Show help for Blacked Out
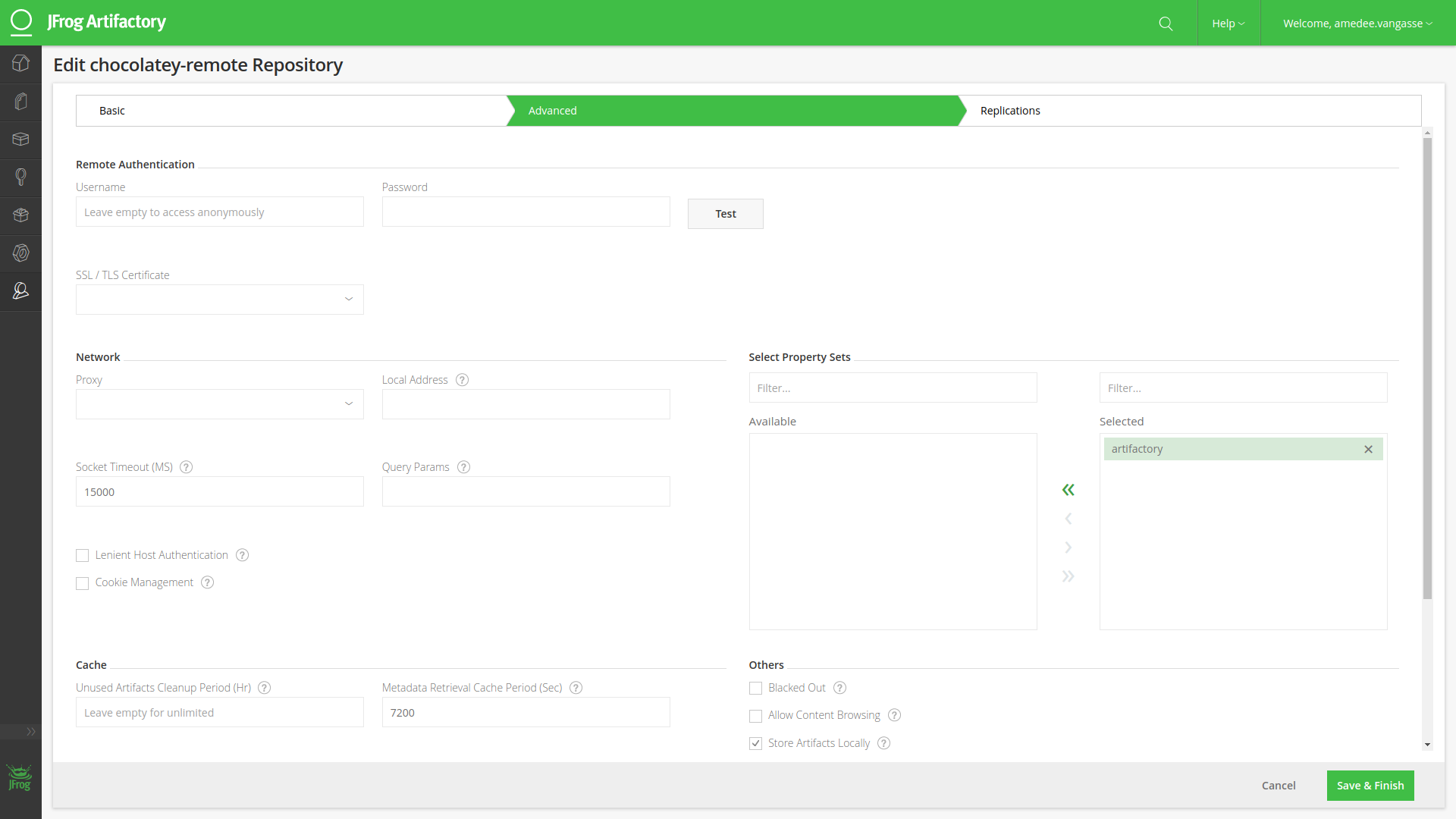The image size is (1456, 819). pos(839,688)
